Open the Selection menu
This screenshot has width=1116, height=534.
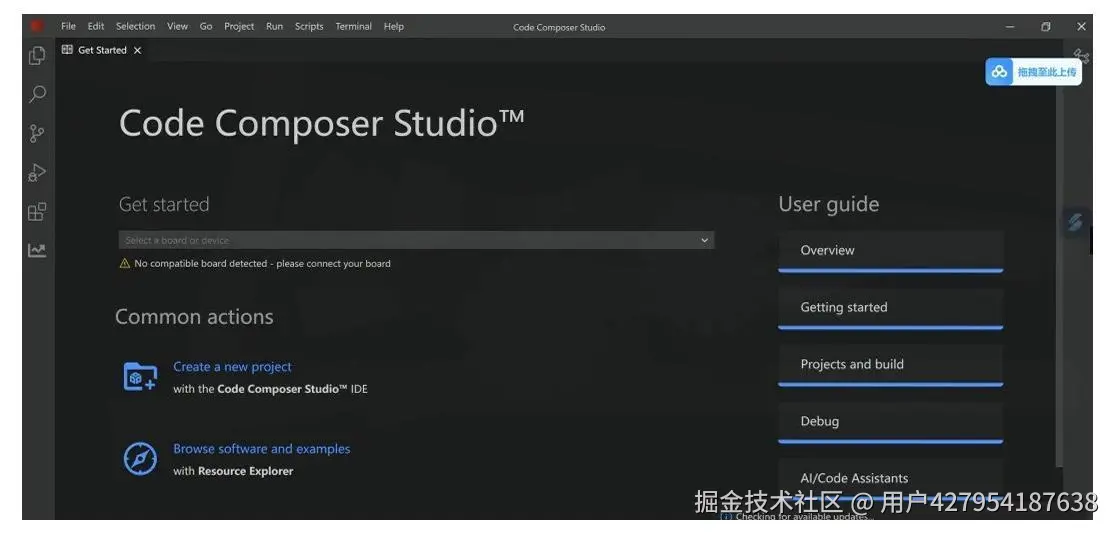pyautogui.click(x=135, y=26)
